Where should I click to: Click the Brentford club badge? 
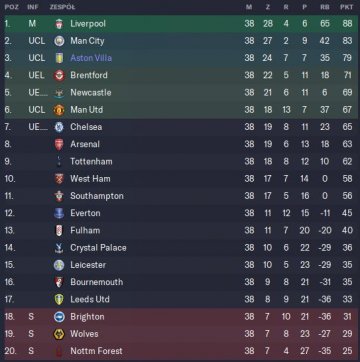point(59,75)
